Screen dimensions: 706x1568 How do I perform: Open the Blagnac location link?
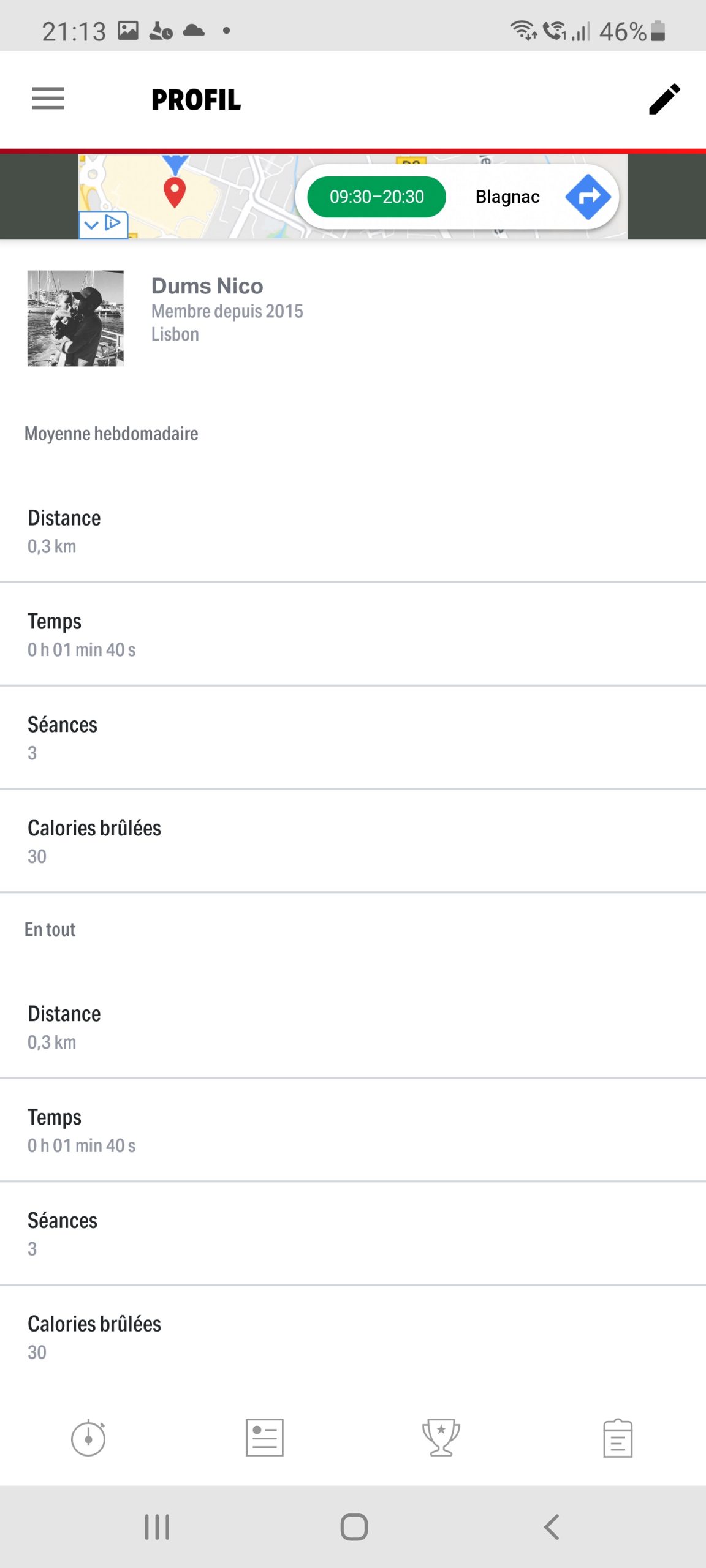click(x=507, y=197)
